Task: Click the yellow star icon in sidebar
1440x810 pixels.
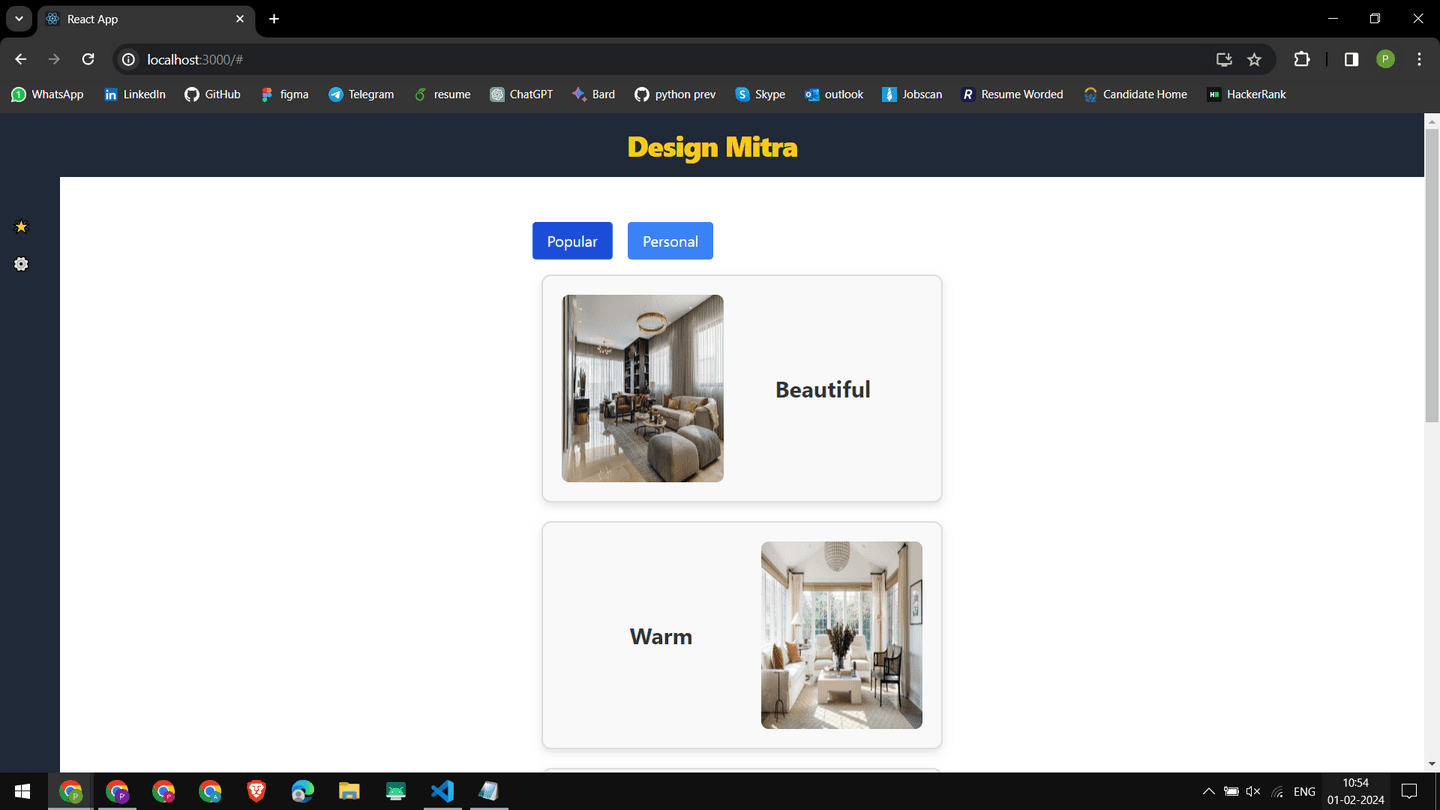Action: (x=21, y=227)
